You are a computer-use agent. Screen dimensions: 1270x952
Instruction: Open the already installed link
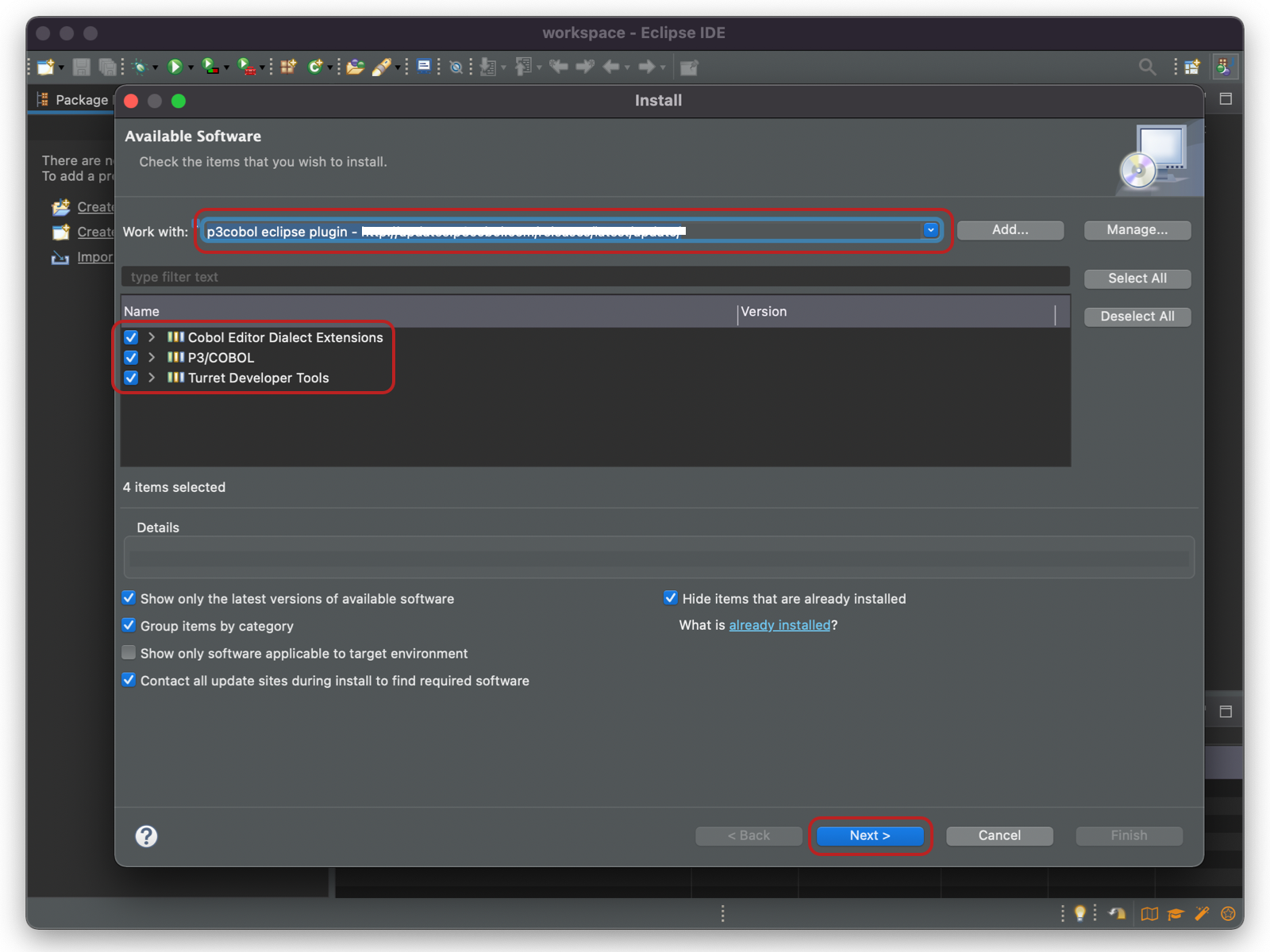point(779,625)
